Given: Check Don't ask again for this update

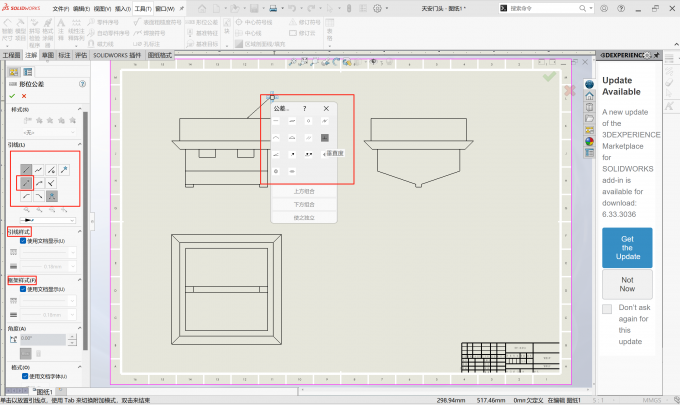Looking at the screenshot, I should point(607,309).
